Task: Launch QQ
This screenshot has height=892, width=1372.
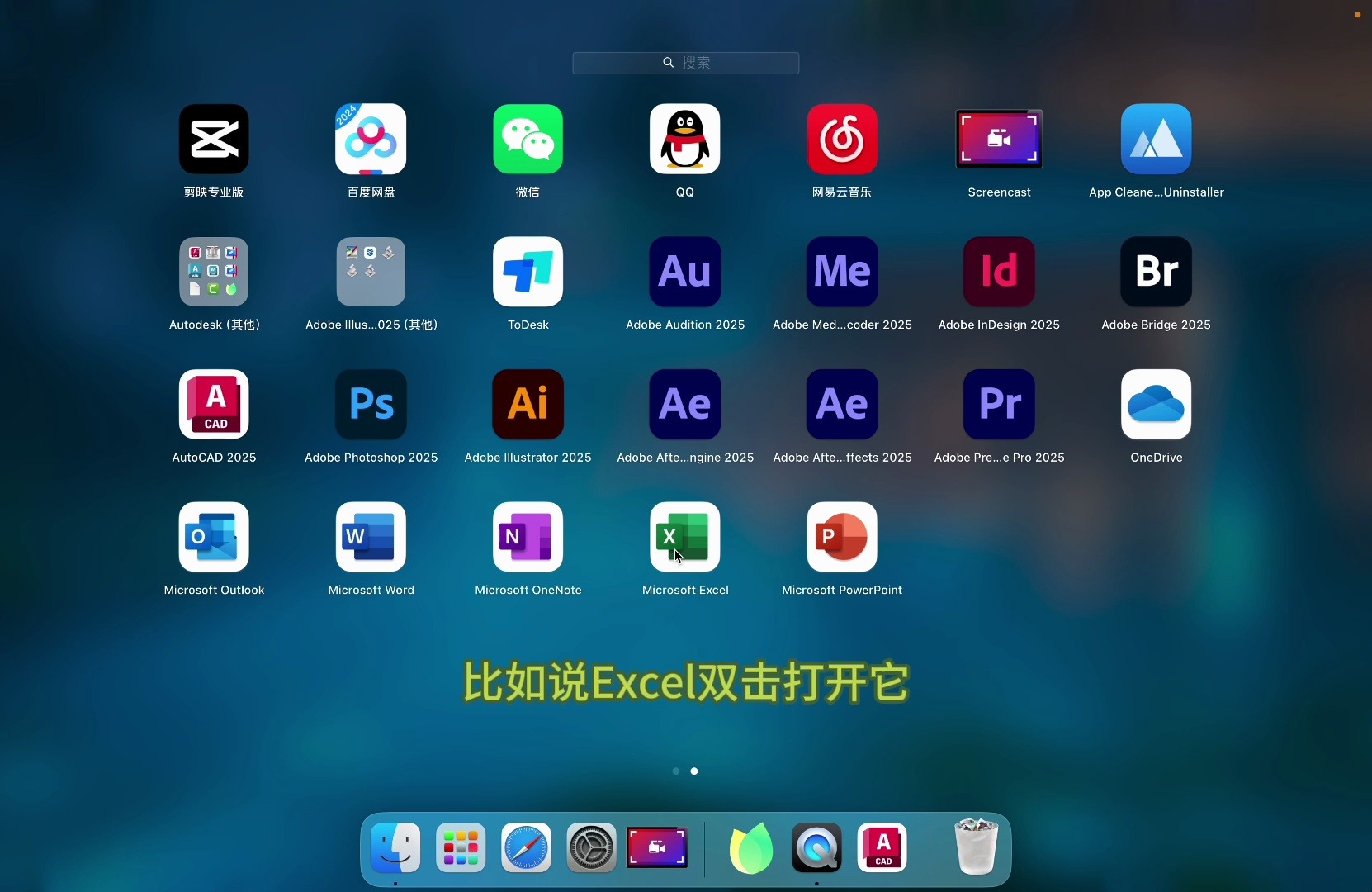Action: [x=686, y=139]
